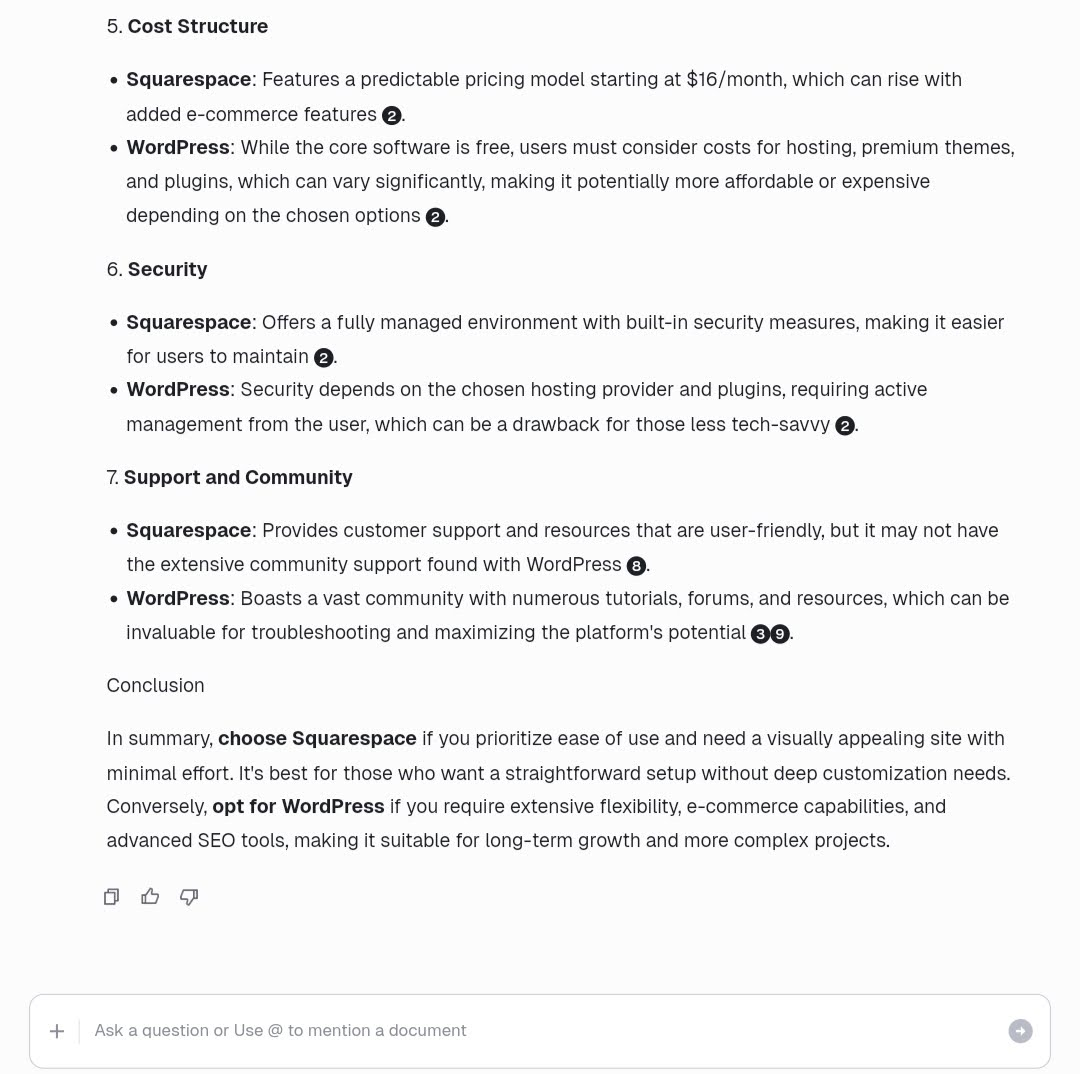The width and height of the screenshot is (1080, 1074).
Task: Open citation 8 in Squarespace support bullet
Action: click(636, 566)
